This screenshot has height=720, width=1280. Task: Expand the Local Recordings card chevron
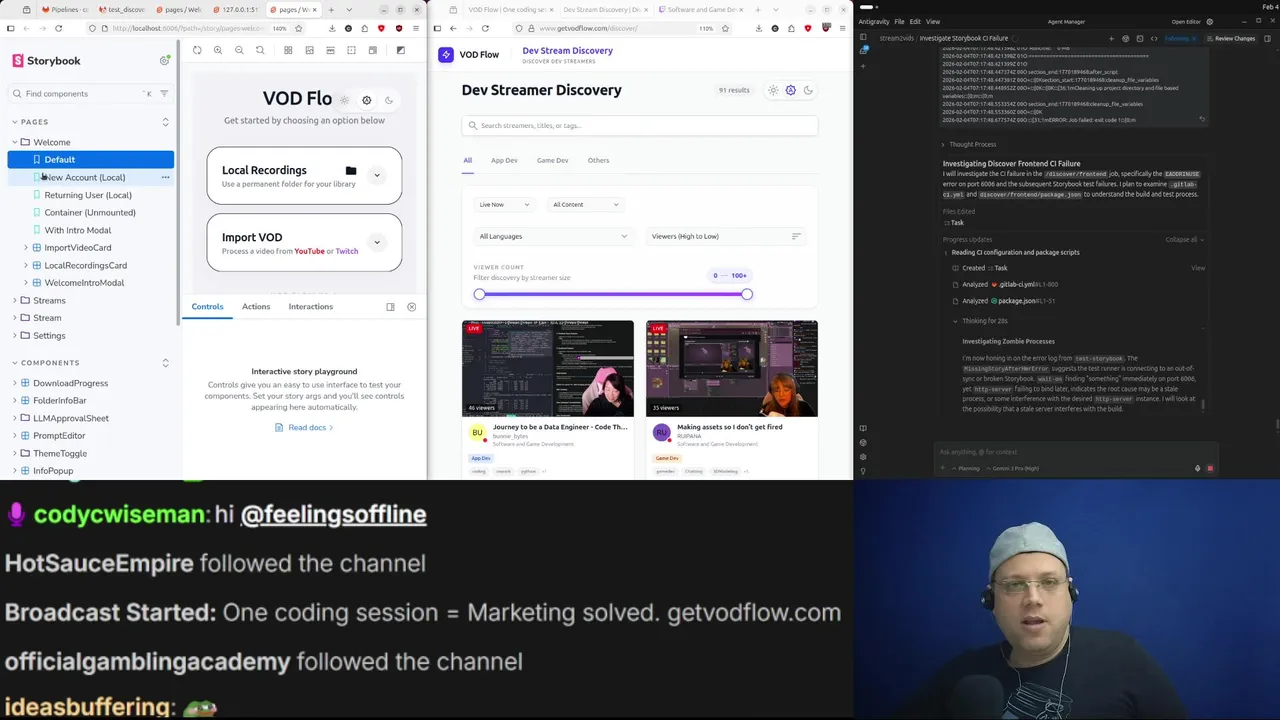(377, 175)
